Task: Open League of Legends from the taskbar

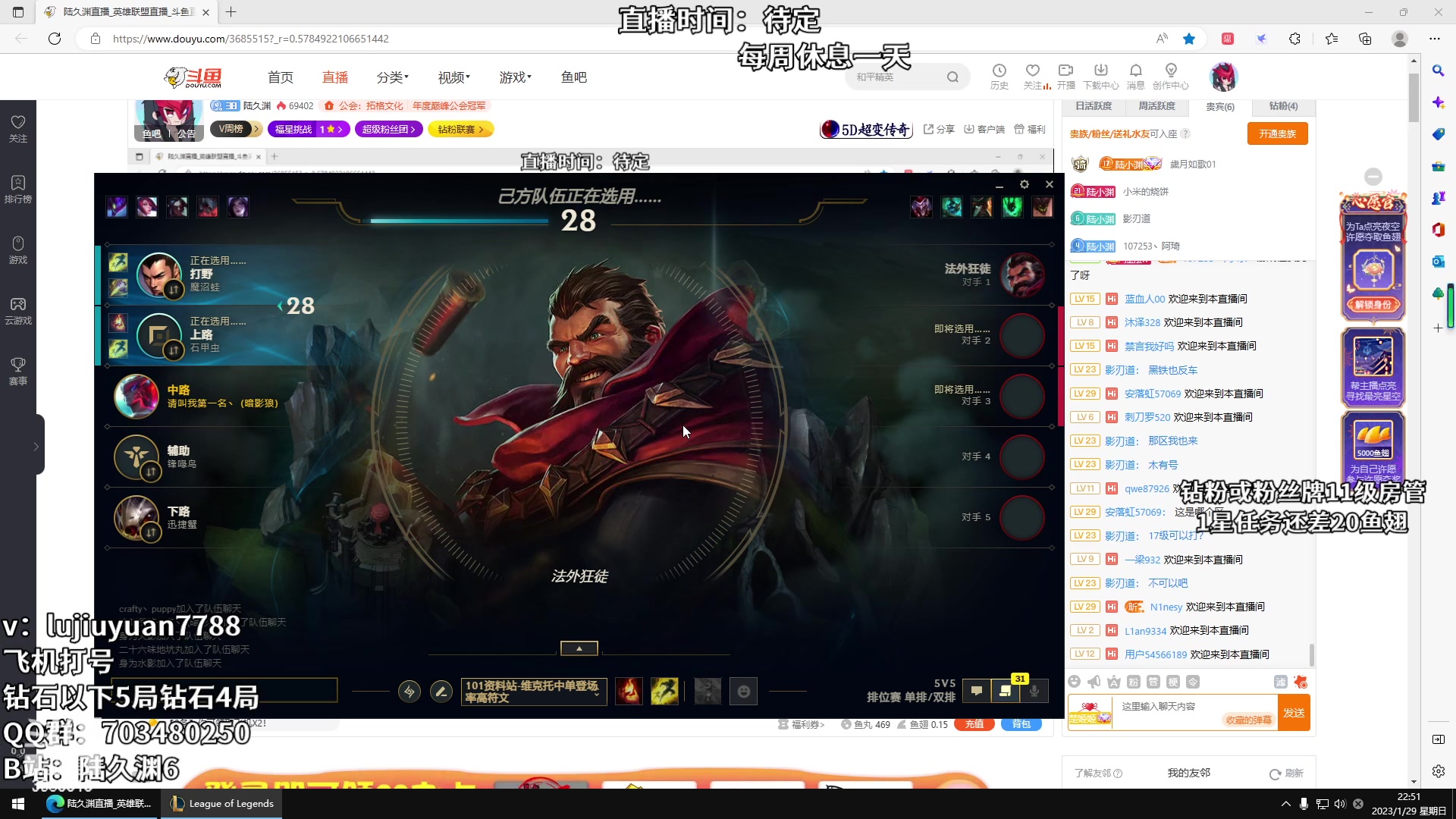Action: pyautogui.click(x=221, y=804)
